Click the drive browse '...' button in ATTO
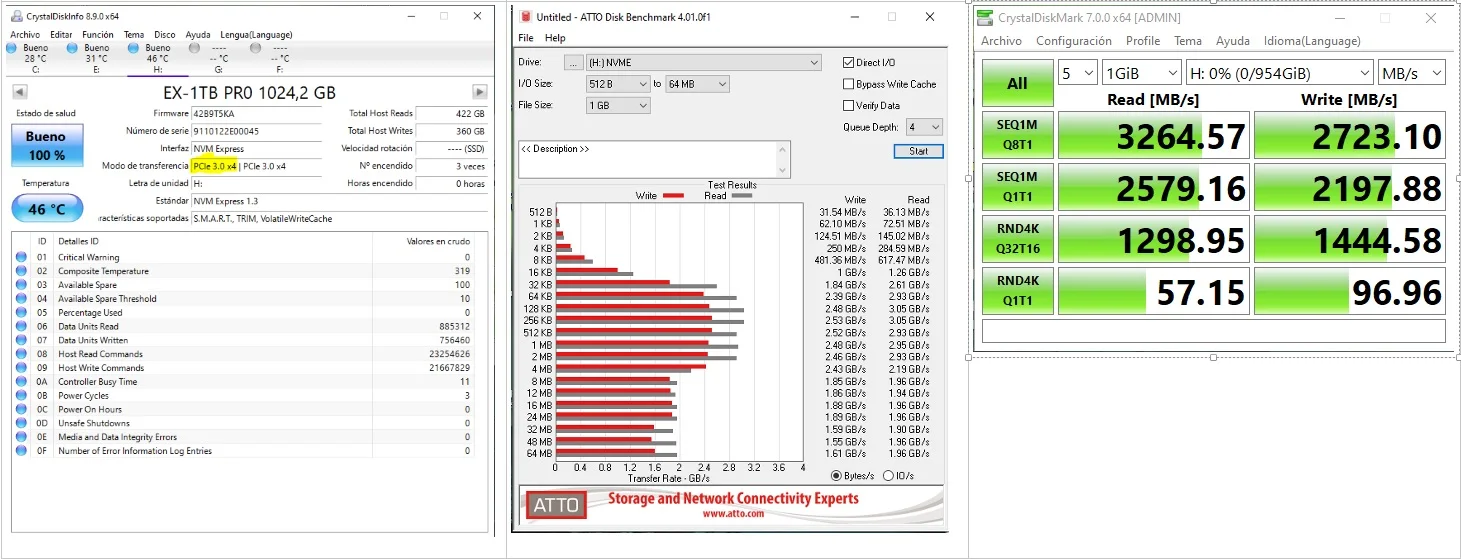 (x=573, y=63)
